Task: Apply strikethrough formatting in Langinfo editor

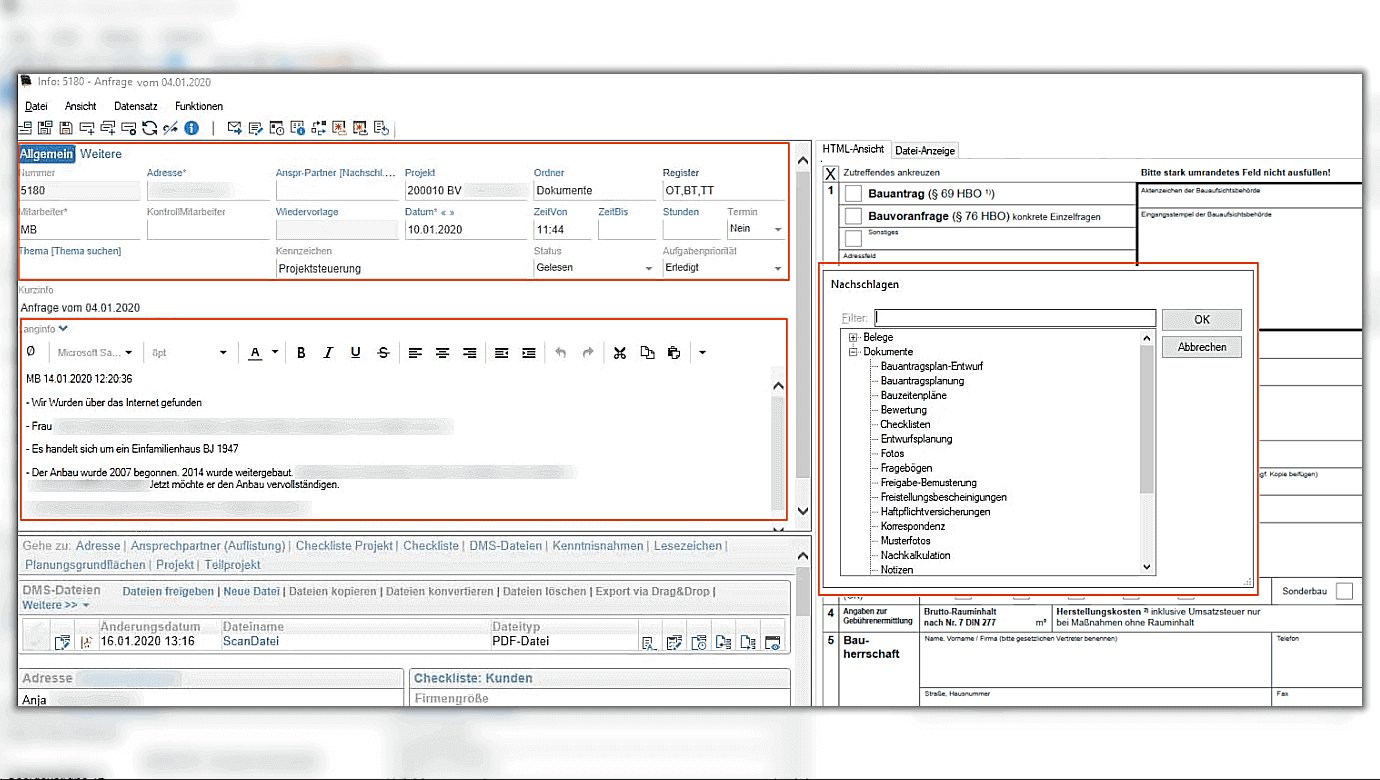Action: coord(384,352)
